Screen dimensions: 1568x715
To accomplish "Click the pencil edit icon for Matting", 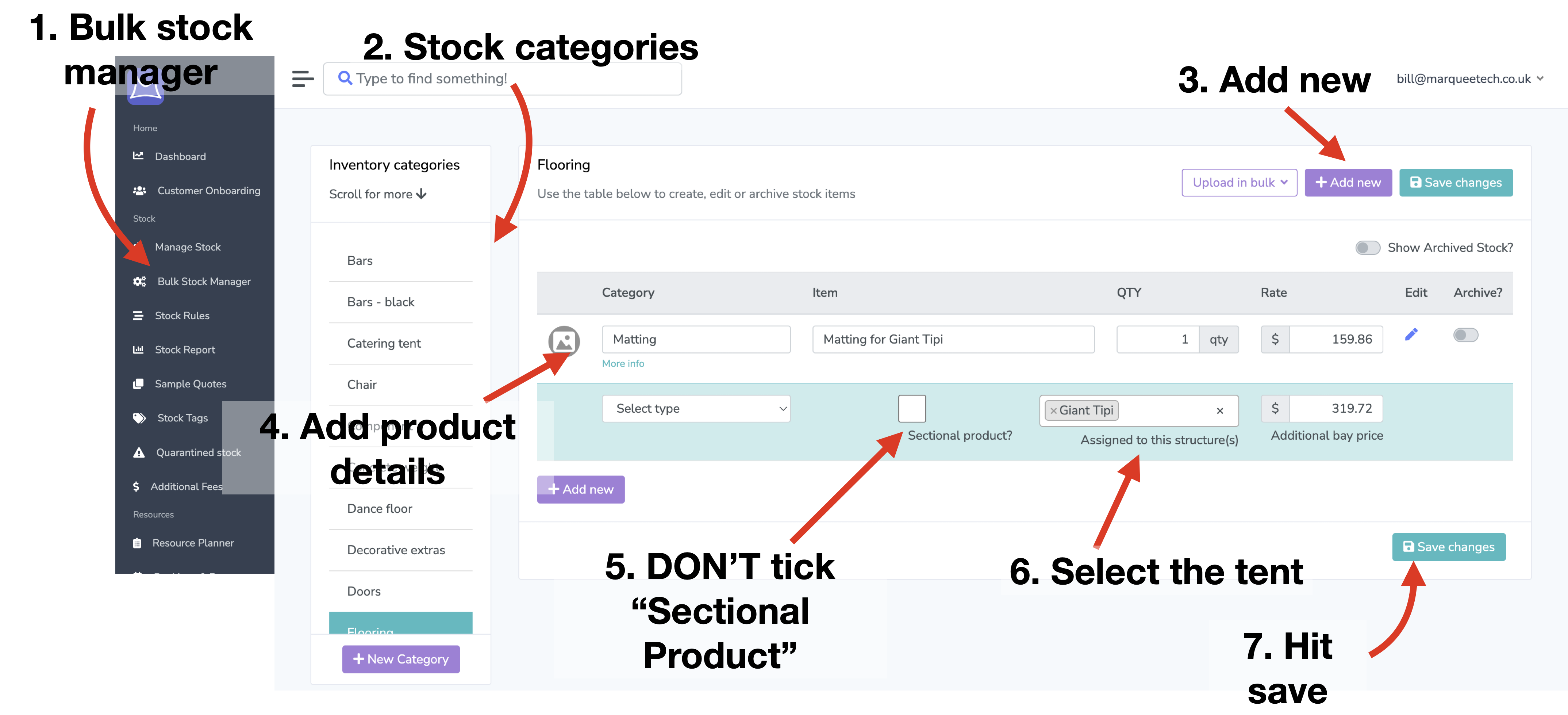I will click(1411, 335).
